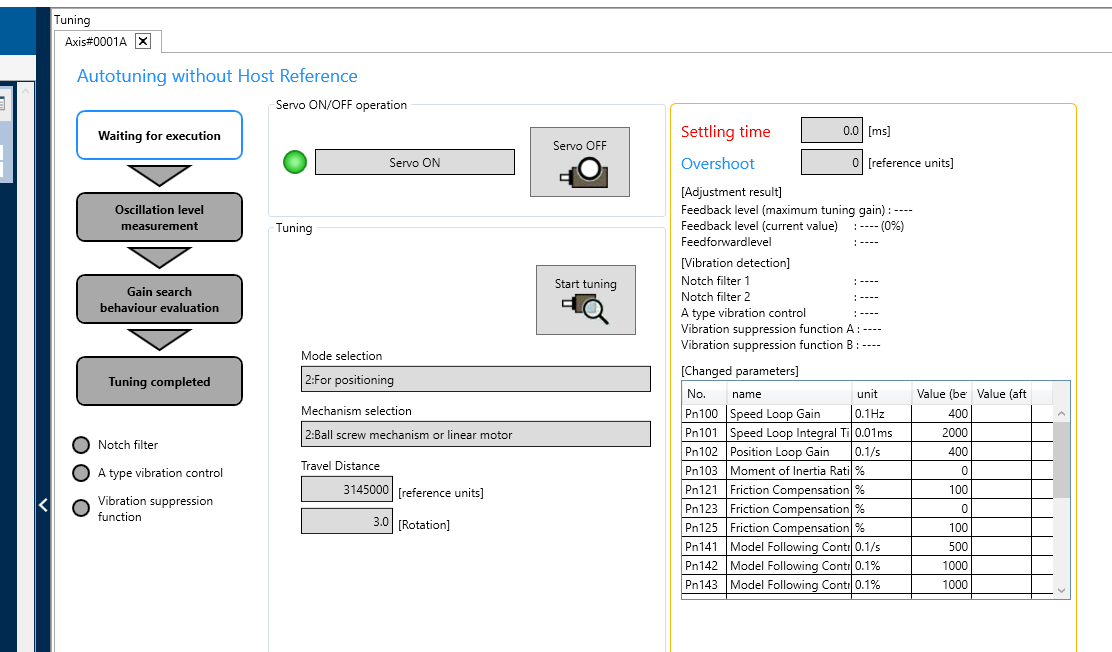The width and height of the screenshot is (1112, 652).
Task: Click the unit column header
Action: [x=882, y=394]
